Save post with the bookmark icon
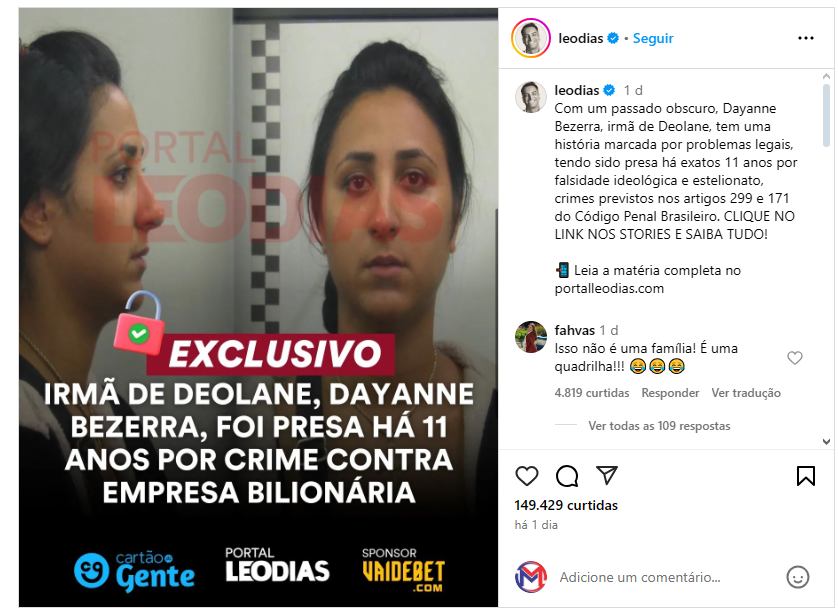The image size is (838, 608). [806, 476]
